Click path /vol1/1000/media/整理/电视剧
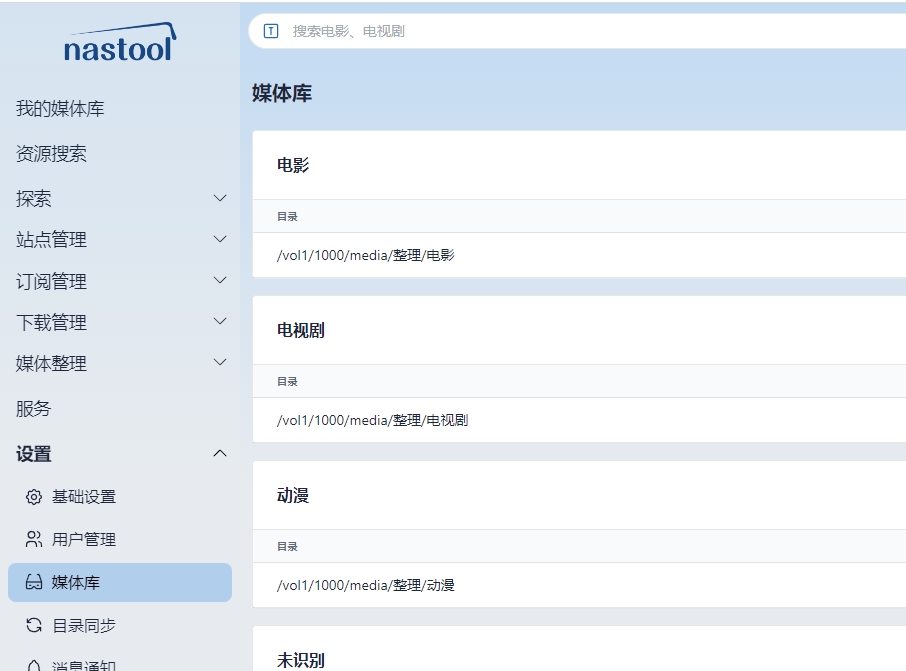Image resolution: width=906 pixels, height=671 pixels. 373,420
